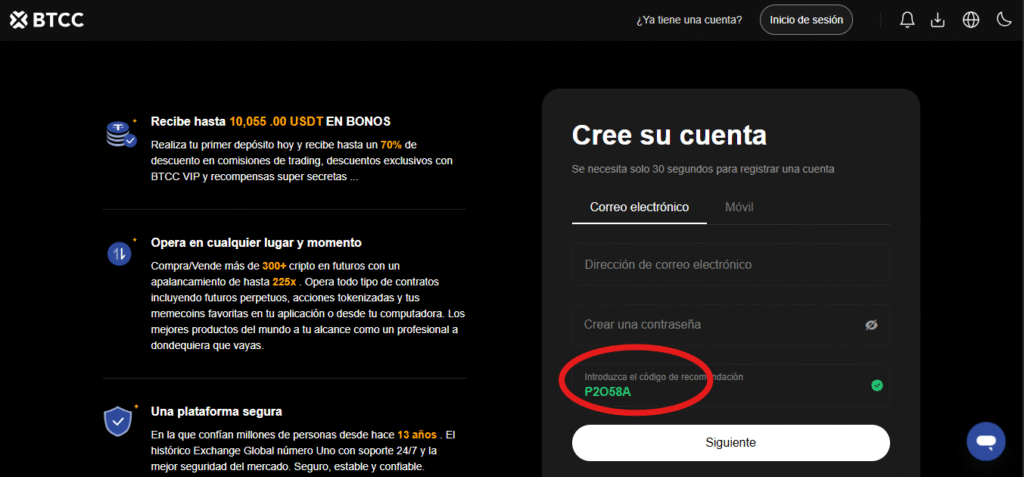Screen dimensions: 1024x477
Task: Click the 'Cree su cuenta' title
Action: 669,135
